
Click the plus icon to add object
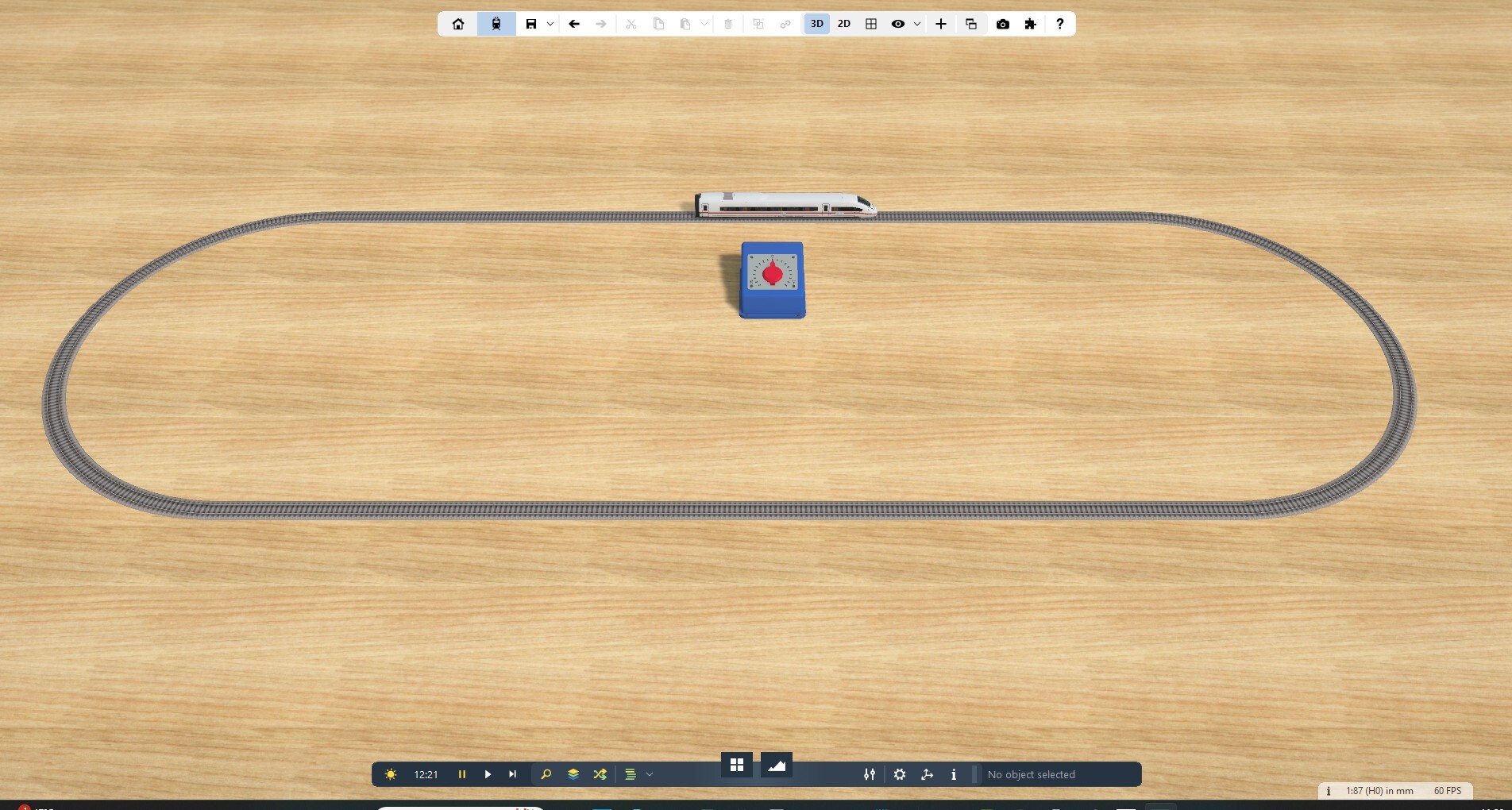941,24
